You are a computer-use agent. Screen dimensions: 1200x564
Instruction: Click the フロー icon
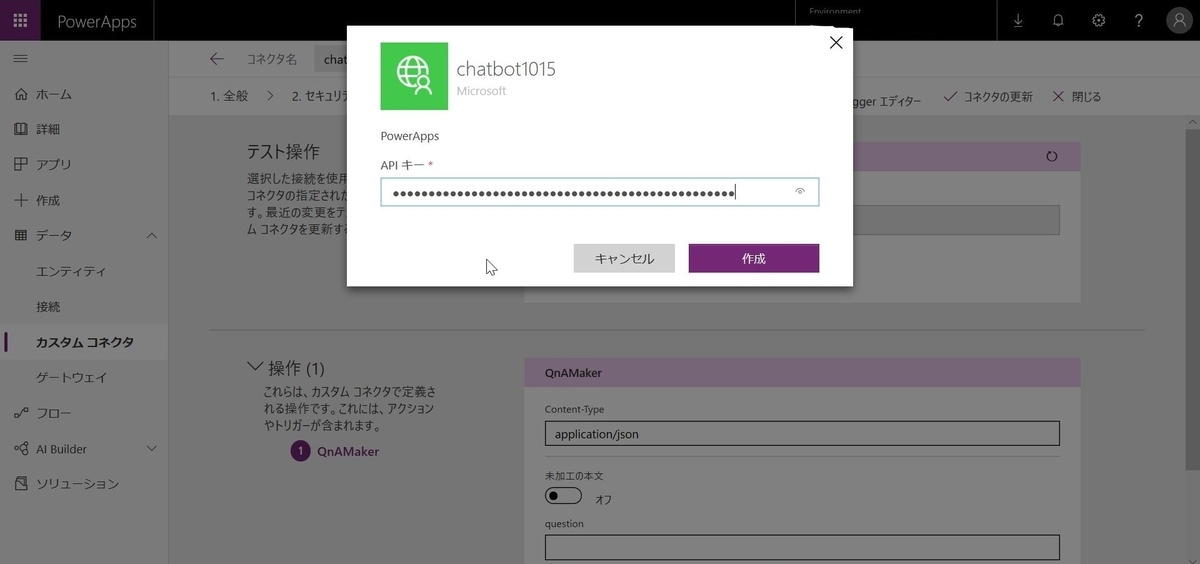tap(21, 413)
